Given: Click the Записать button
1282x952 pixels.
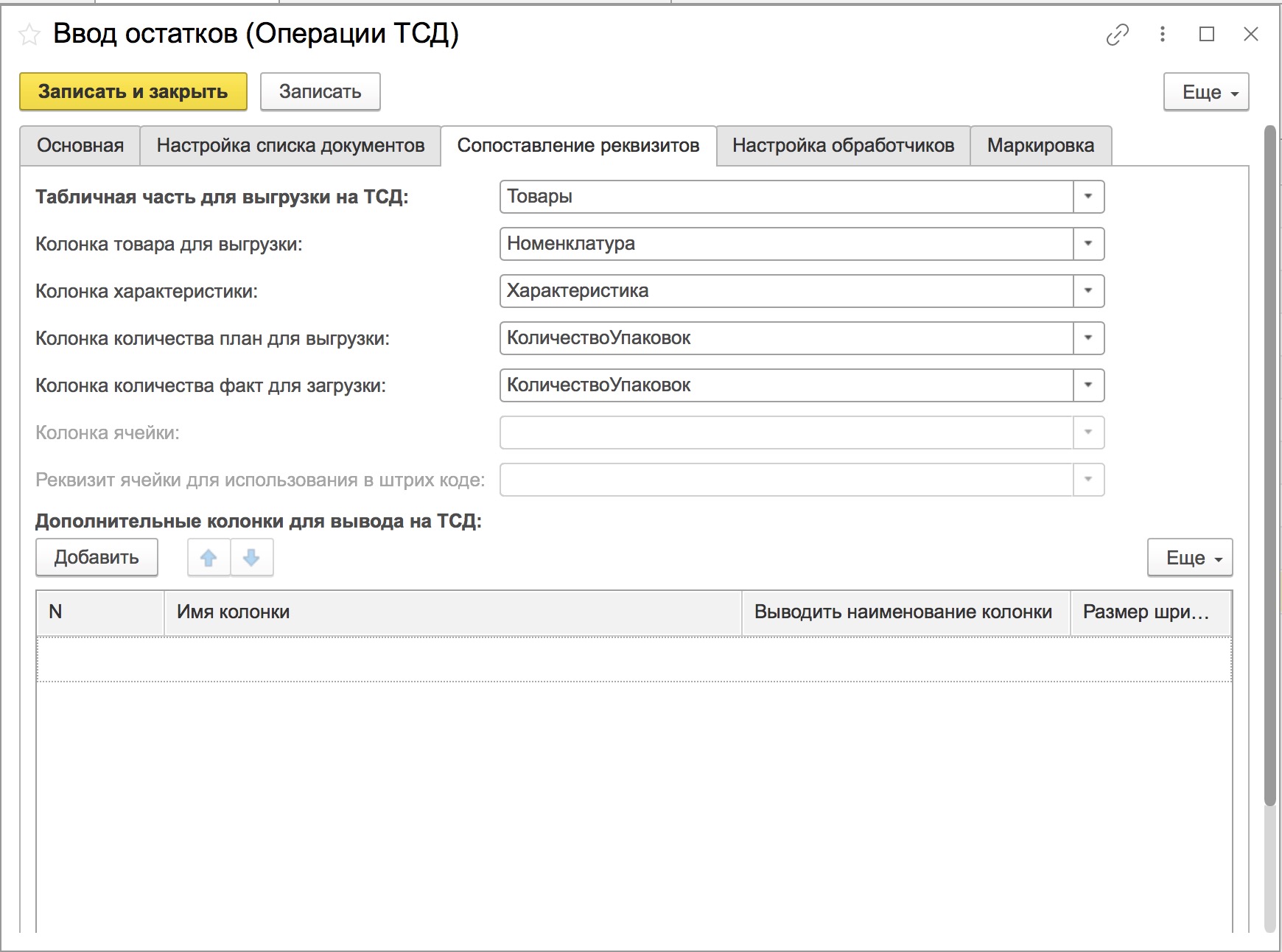Looking at the screenshot, I should (320, 92).
